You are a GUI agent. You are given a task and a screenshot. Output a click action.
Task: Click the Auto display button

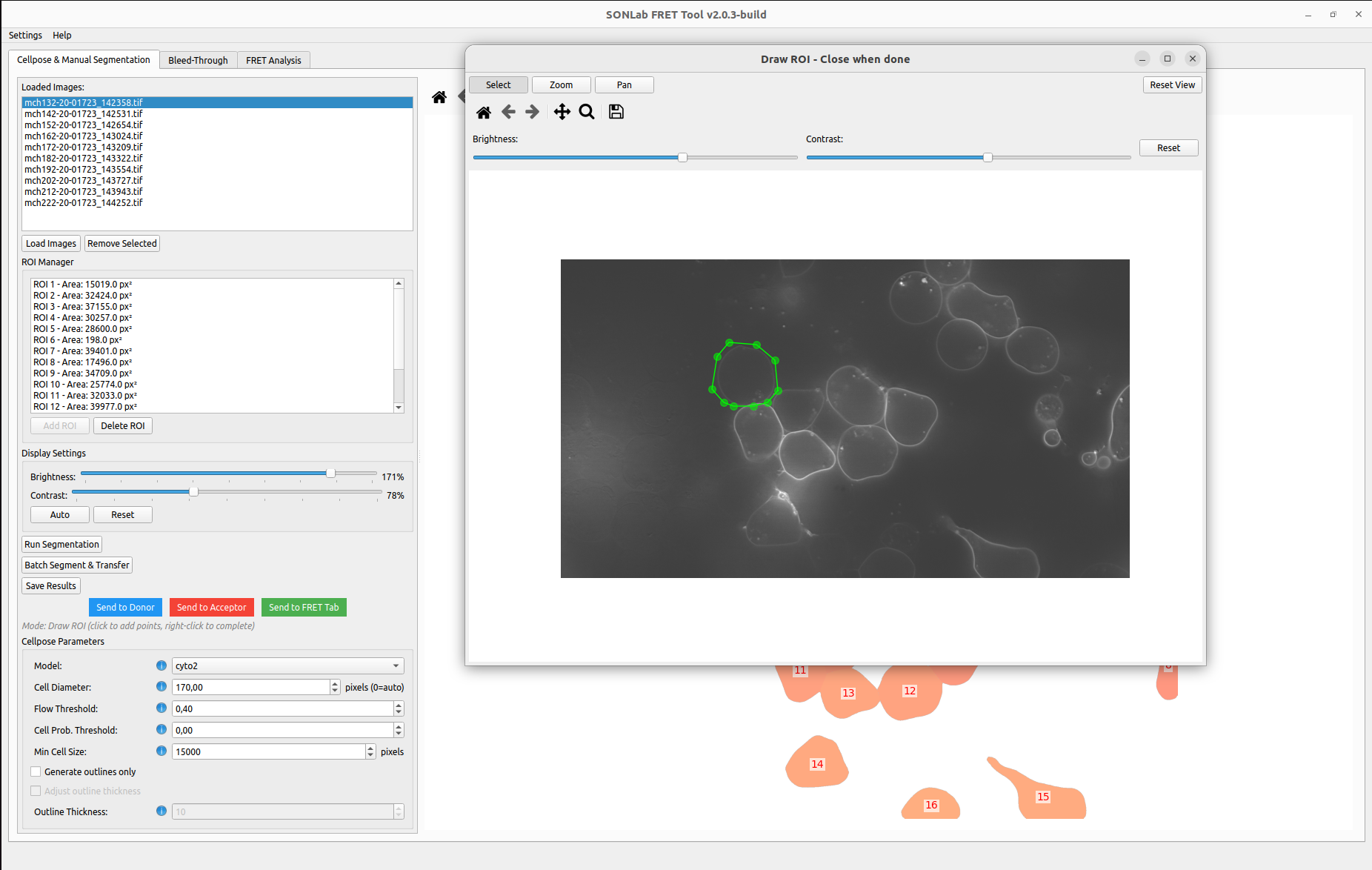point(60,515)
